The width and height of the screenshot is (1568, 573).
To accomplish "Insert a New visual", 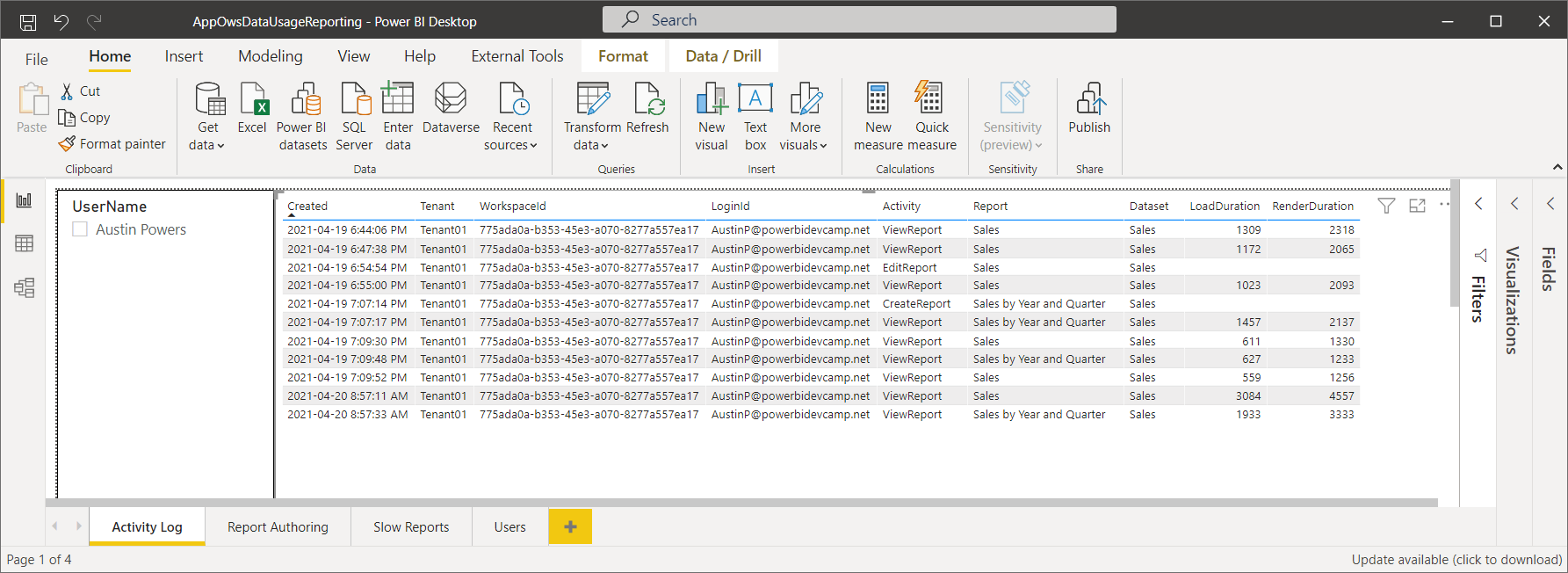I will pos(712,117).
